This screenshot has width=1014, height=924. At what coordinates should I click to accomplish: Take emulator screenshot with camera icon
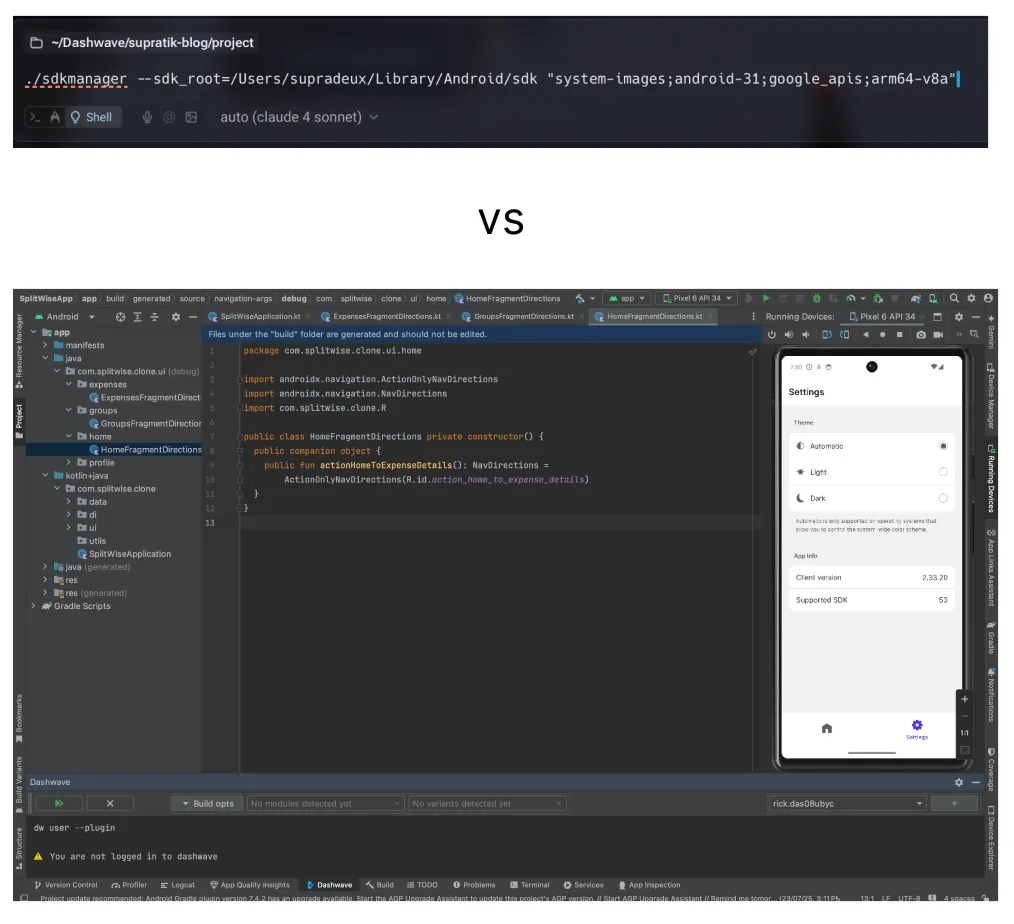[x=920, y=334]
